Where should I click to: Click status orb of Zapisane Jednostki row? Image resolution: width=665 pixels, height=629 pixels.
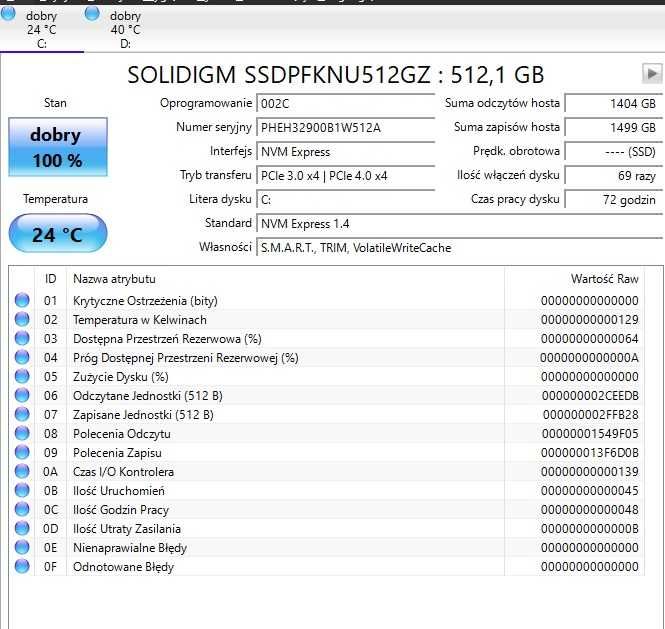point(22,414)
